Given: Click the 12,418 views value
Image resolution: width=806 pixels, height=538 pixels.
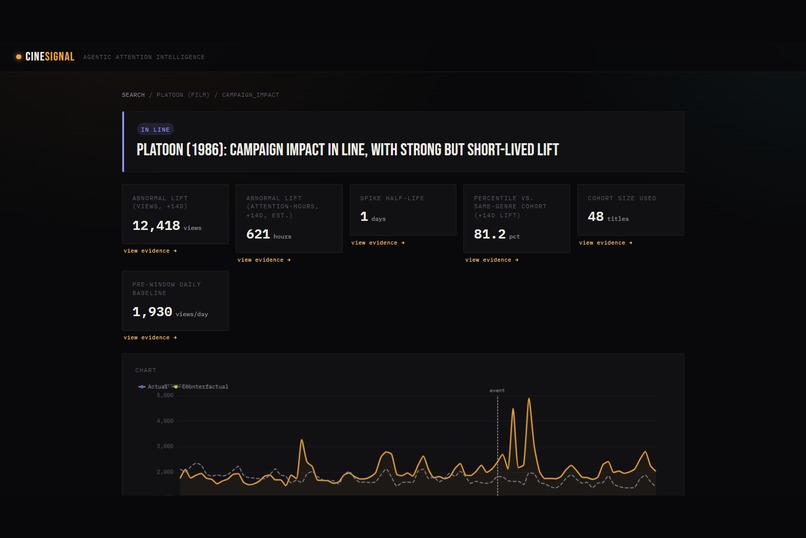Looking at the screenshot, I should coord(167,226).
